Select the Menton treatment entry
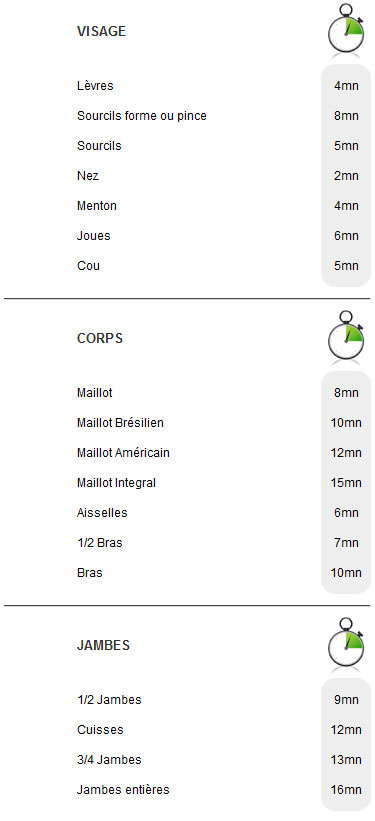Image resolution: width=375 pixels, height=821 pixels. (96, 206)
